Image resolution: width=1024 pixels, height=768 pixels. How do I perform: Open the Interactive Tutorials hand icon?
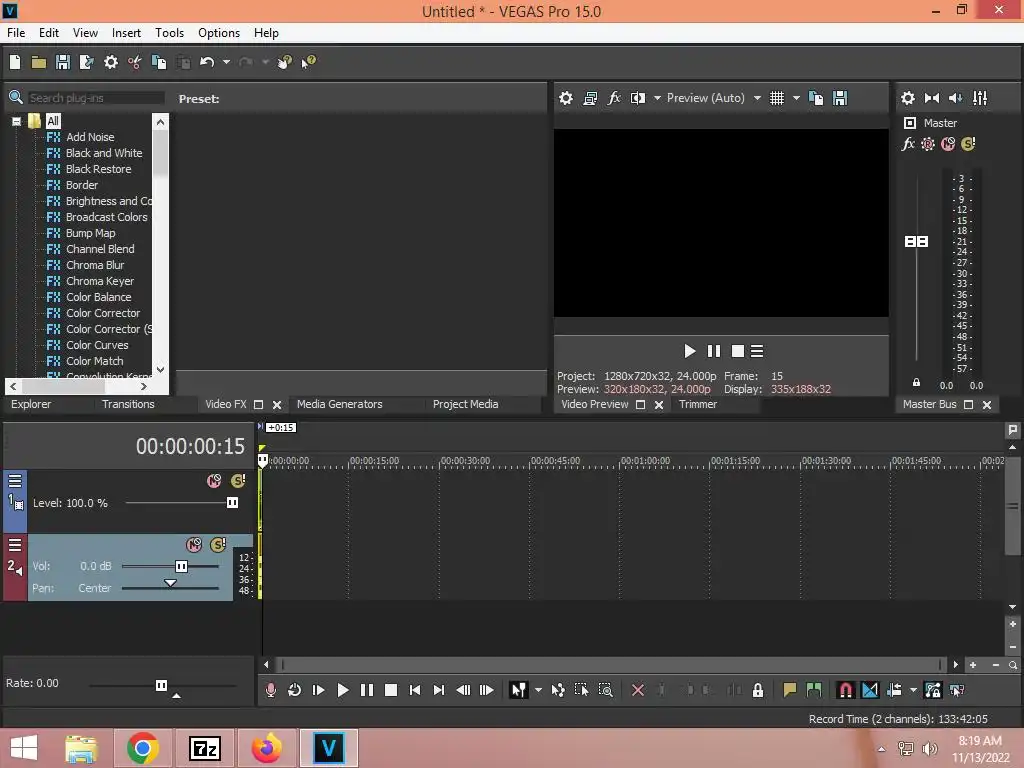click(285, 62)
